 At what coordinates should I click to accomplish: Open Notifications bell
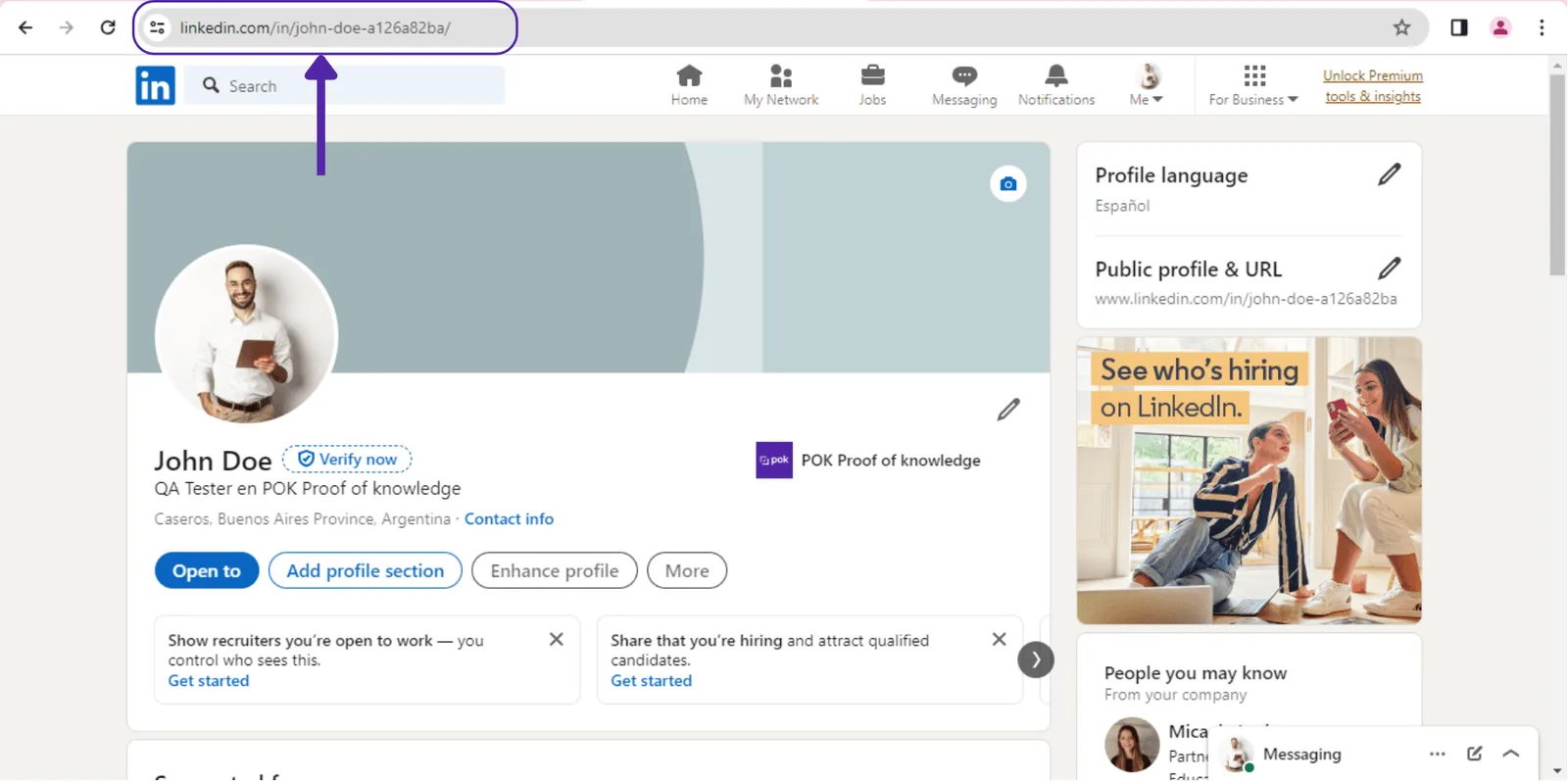[x=1056, y=85]
